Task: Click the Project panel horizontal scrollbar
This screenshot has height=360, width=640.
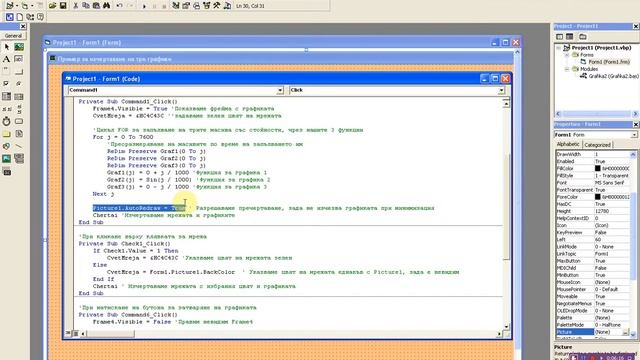Action: tap(597, 114)
